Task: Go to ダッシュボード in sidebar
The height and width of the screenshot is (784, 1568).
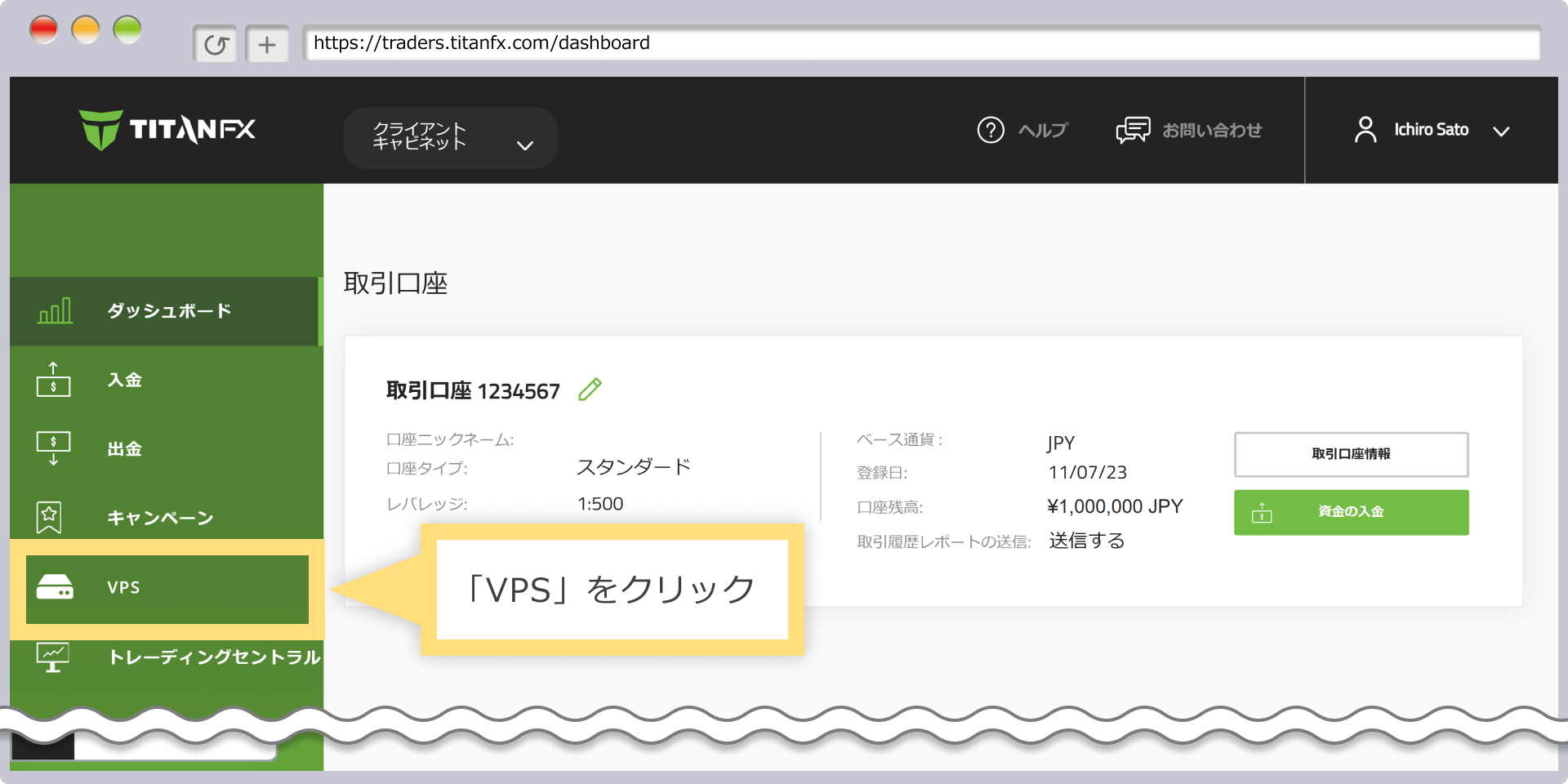Action: [x=167, y=311]
